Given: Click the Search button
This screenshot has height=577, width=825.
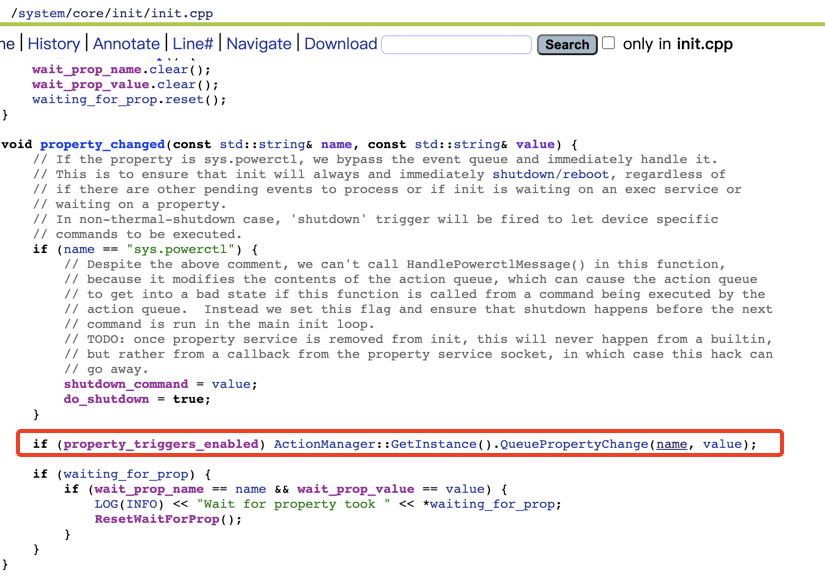Looking at the screenshot, I should click(566, 44).
